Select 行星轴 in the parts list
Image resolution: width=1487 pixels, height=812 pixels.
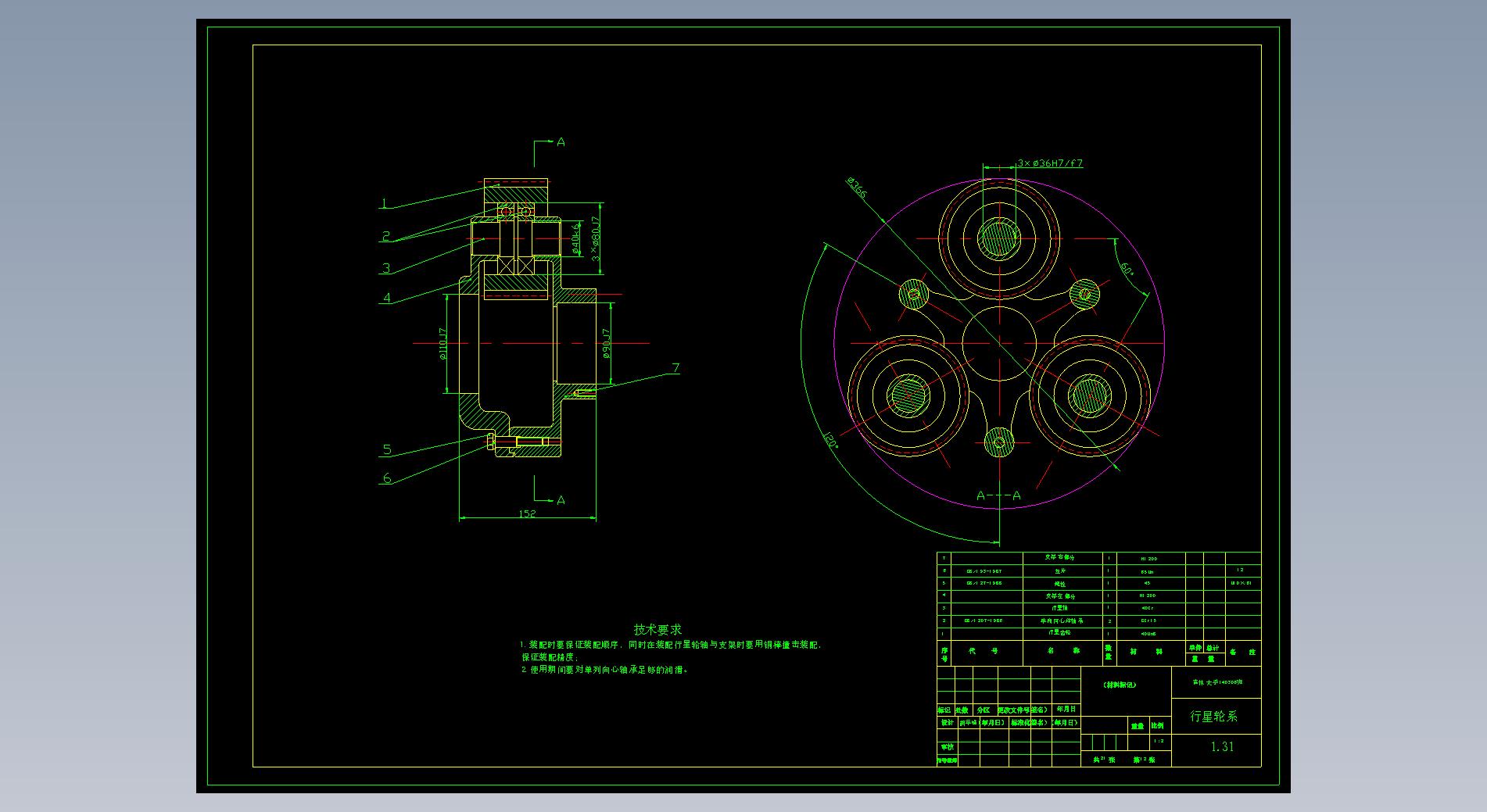tap(1059, 608)
